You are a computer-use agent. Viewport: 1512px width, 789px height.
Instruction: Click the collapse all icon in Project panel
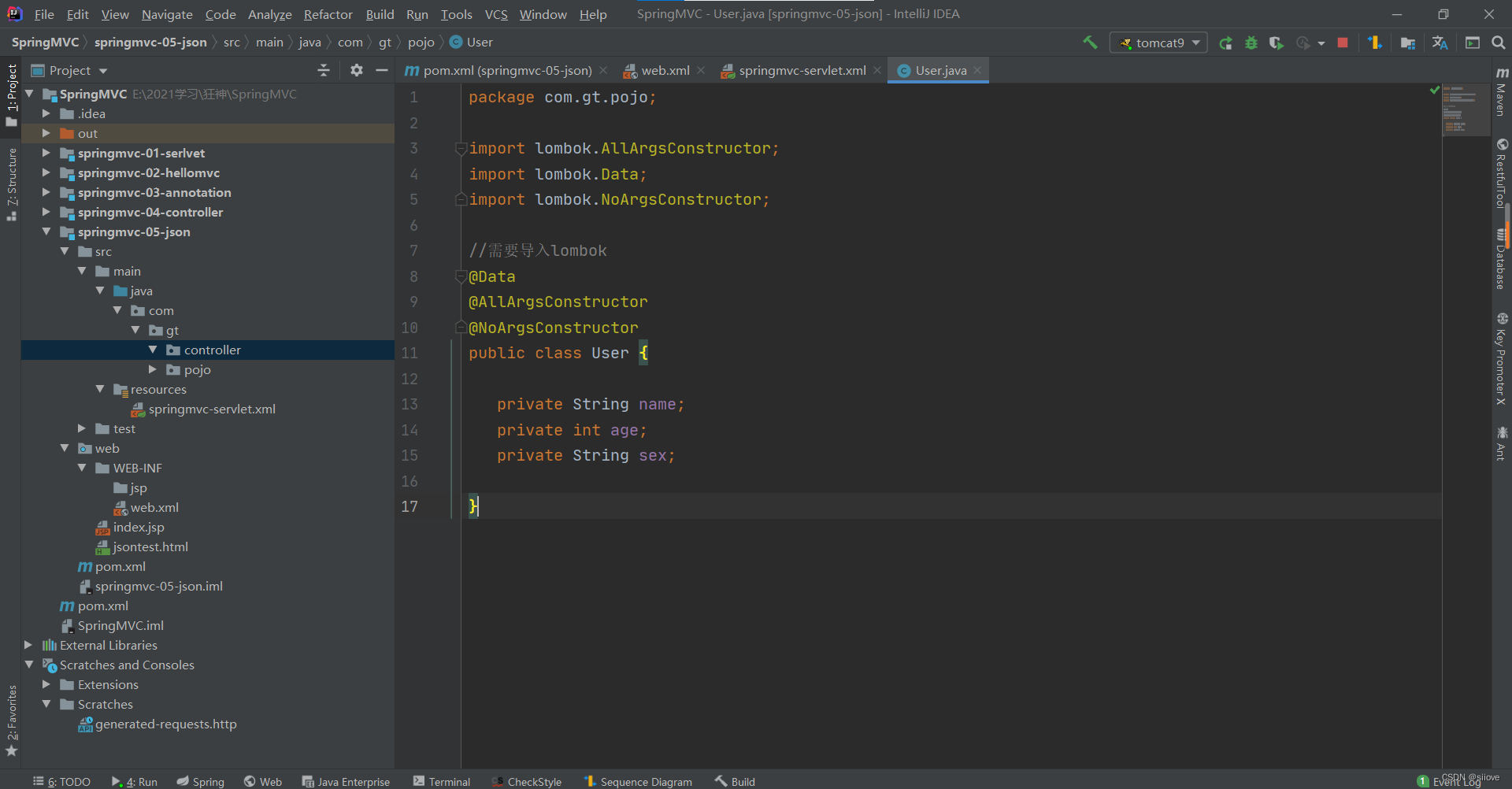(x=324, y=70)
